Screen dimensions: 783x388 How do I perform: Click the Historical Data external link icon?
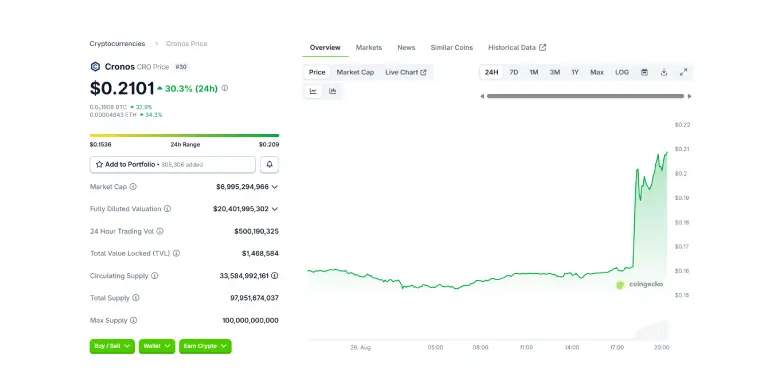click(543, 47)
